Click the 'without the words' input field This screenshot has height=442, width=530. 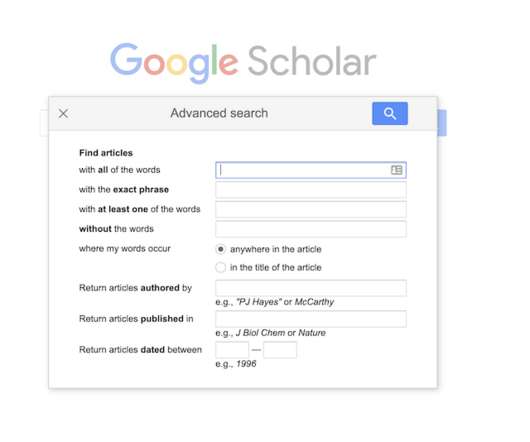[x=311, y=229]
